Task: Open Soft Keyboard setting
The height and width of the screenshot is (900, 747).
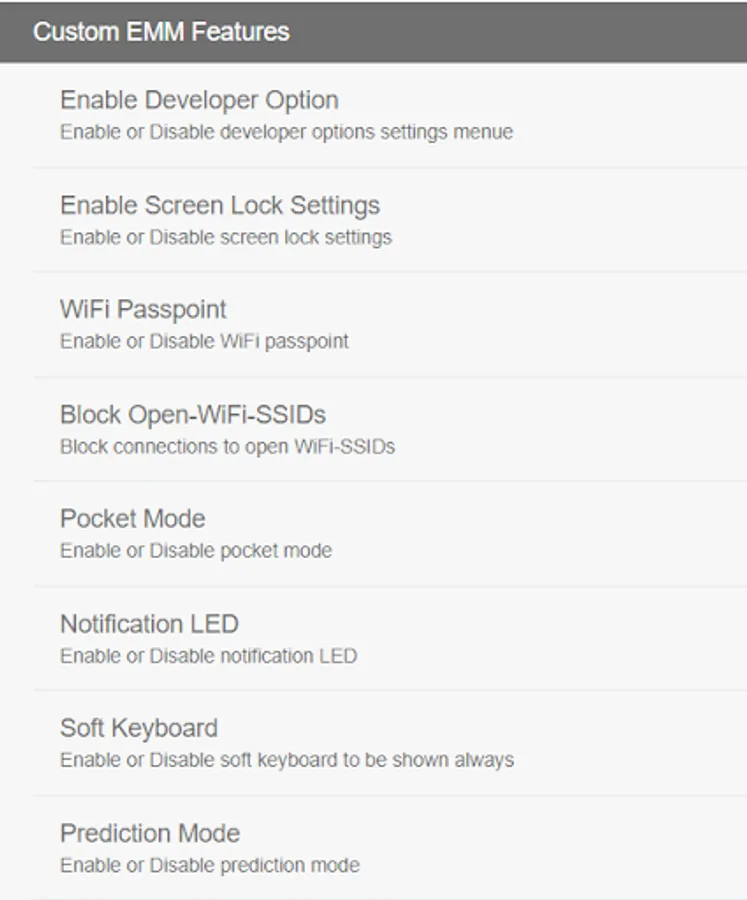Action: (390, 743)
